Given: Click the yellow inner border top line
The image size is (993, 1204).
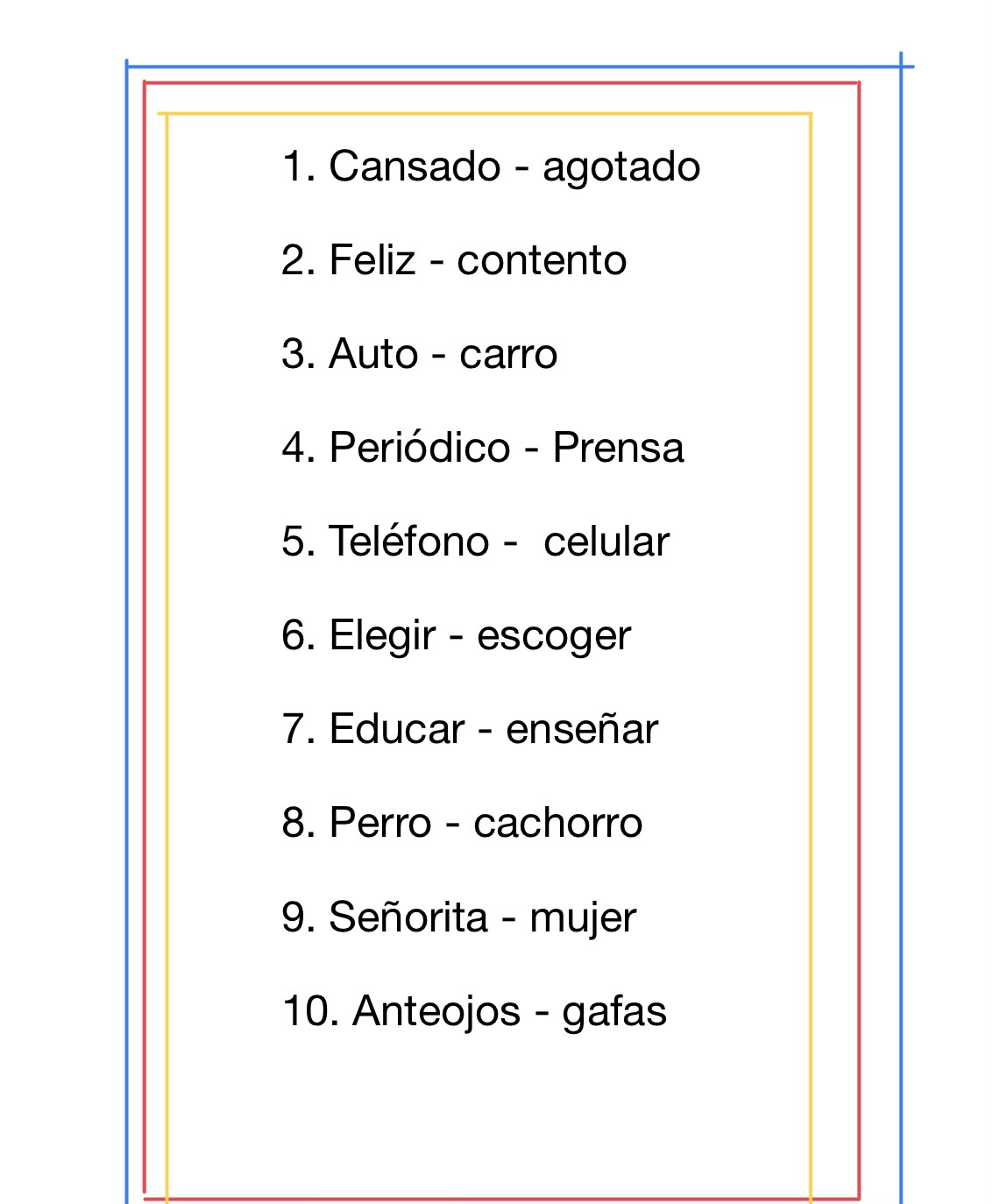Looking at the screenshot, I should tap(485, 114).
